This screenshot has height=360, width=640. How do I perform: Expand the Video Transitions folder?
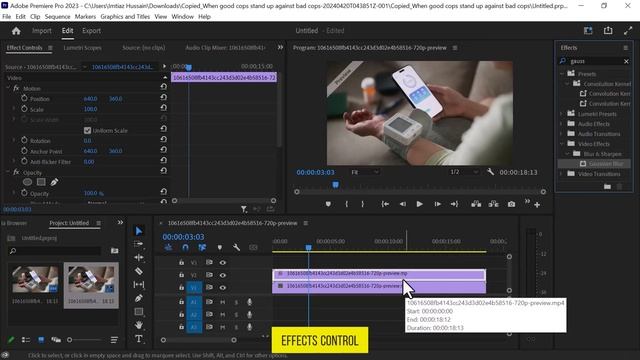coord(562,173)
